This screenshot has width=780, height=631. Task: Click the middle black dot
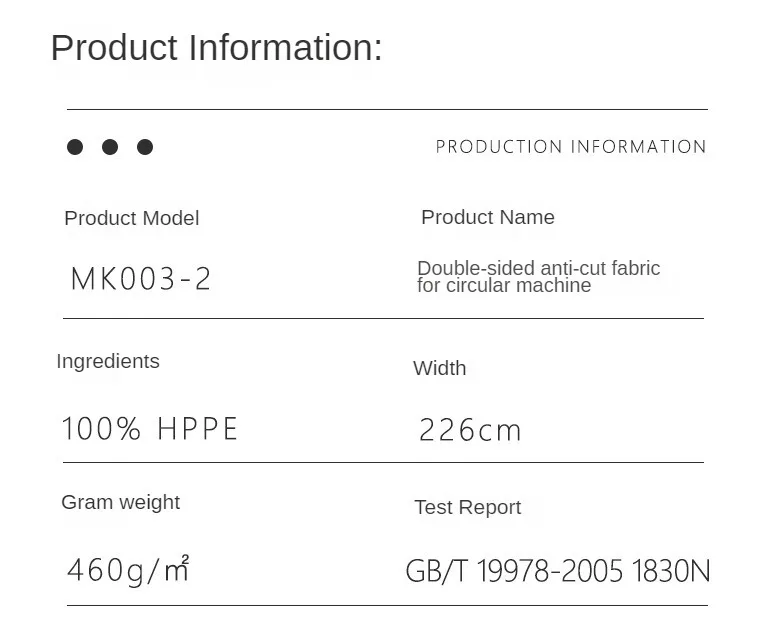(x=110, y=147)
